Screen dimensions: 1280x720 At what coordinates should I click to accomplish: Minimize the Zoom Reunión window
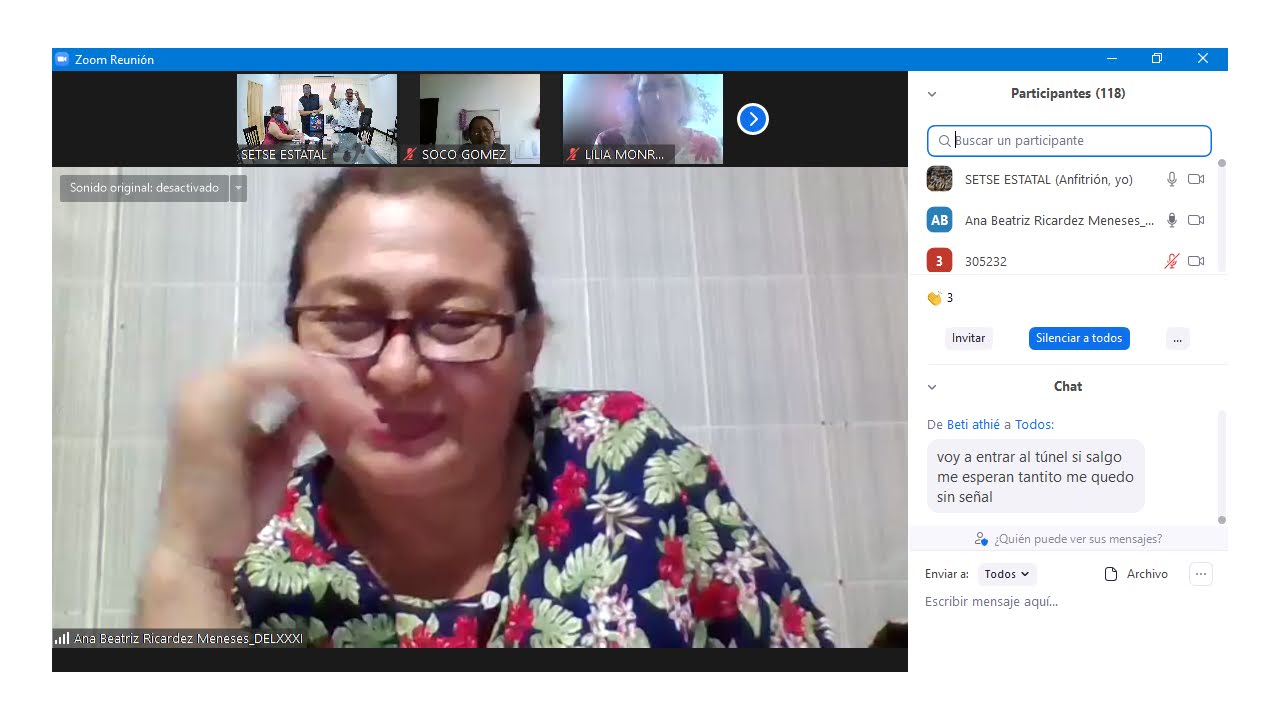point(1111,59)
